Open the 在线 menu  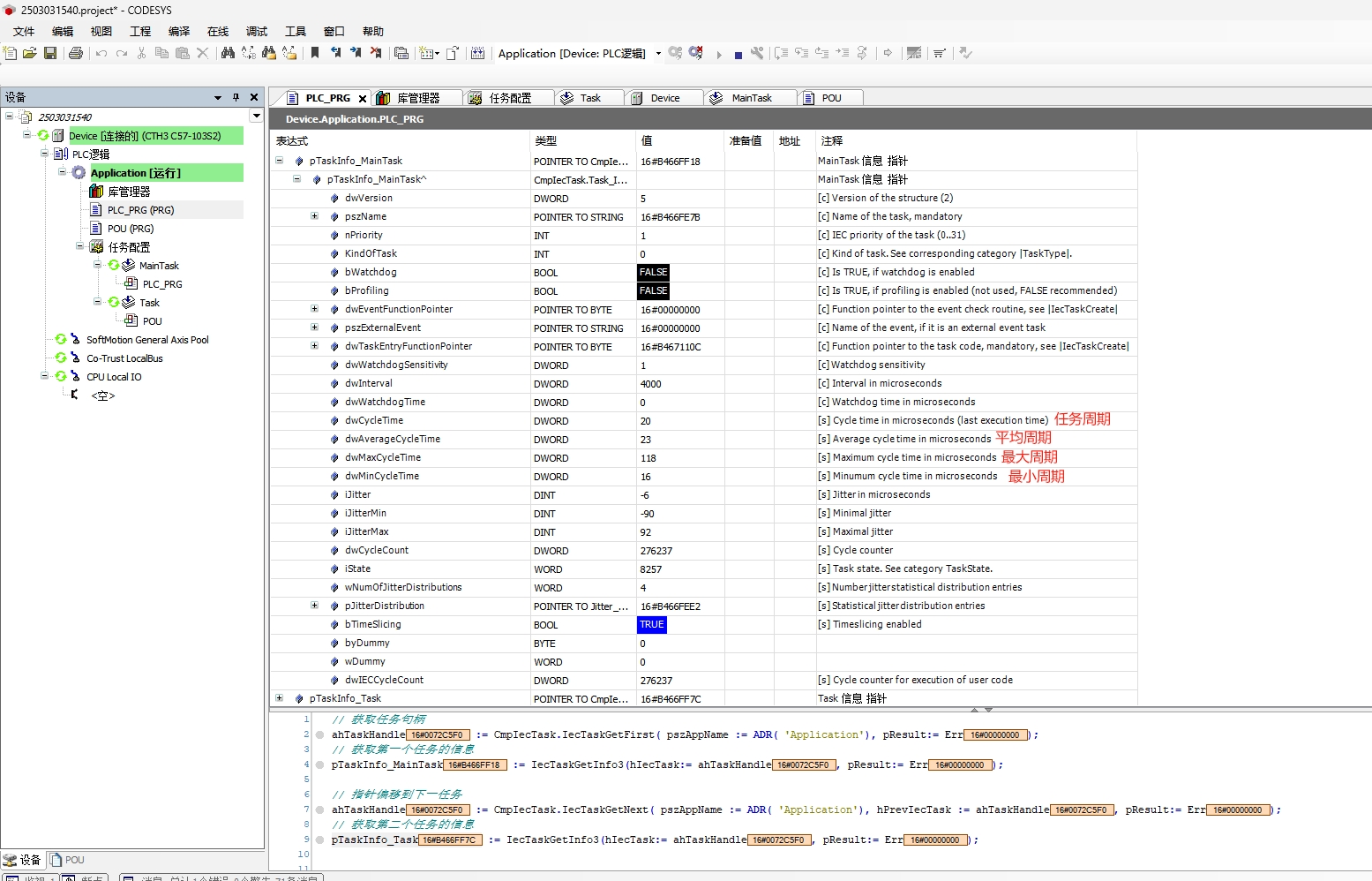[218, 31]
